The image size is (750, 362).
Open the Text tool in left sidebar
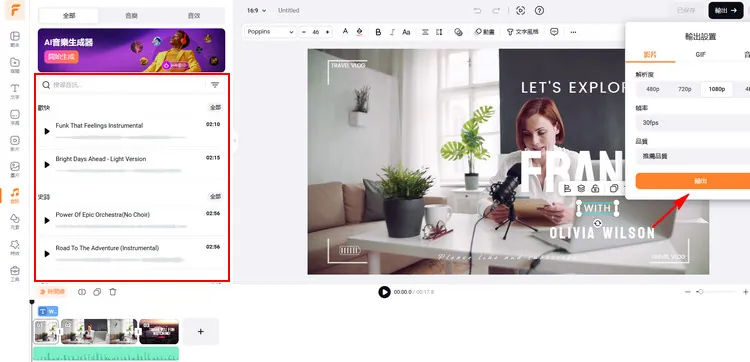coord(15,91)
